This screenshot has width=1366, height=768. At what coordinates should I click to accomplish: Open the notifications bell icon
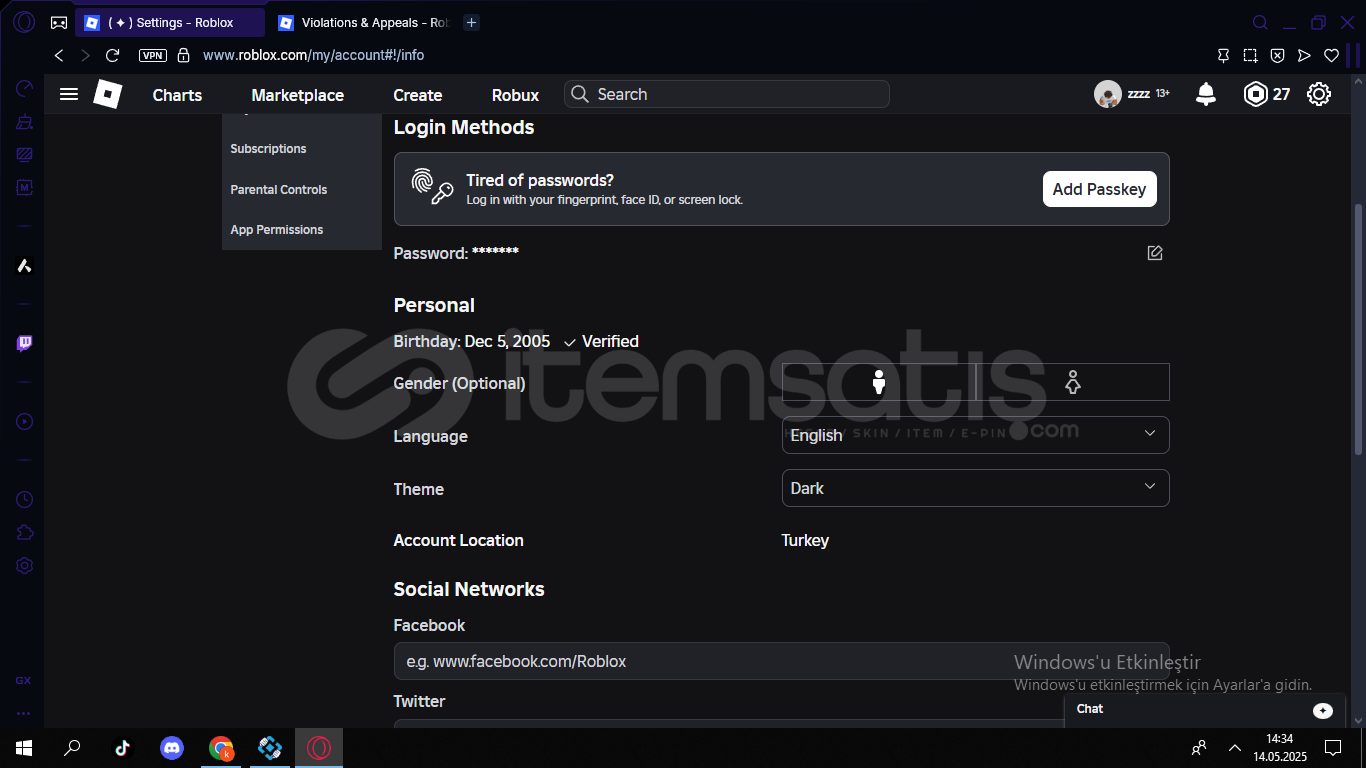point(1206,95)
